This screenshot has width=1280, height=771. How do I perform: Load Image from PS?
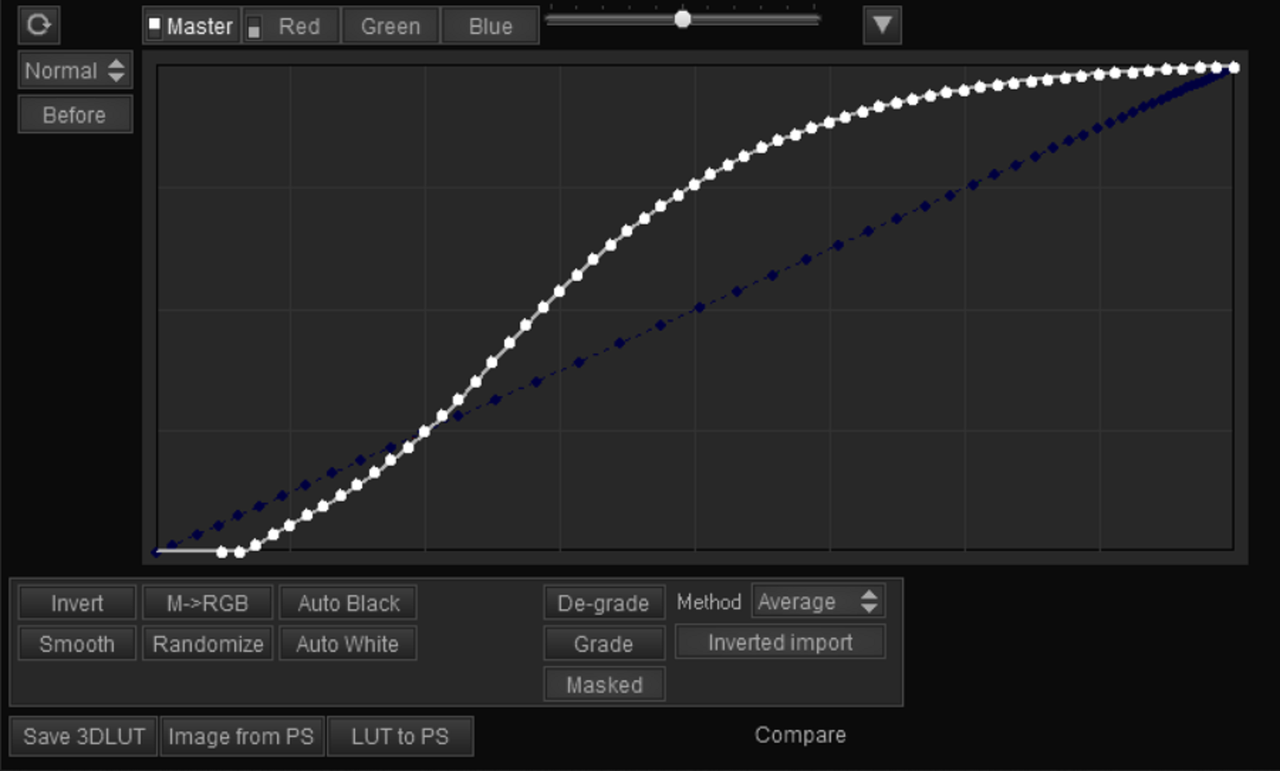coord(241,737)
